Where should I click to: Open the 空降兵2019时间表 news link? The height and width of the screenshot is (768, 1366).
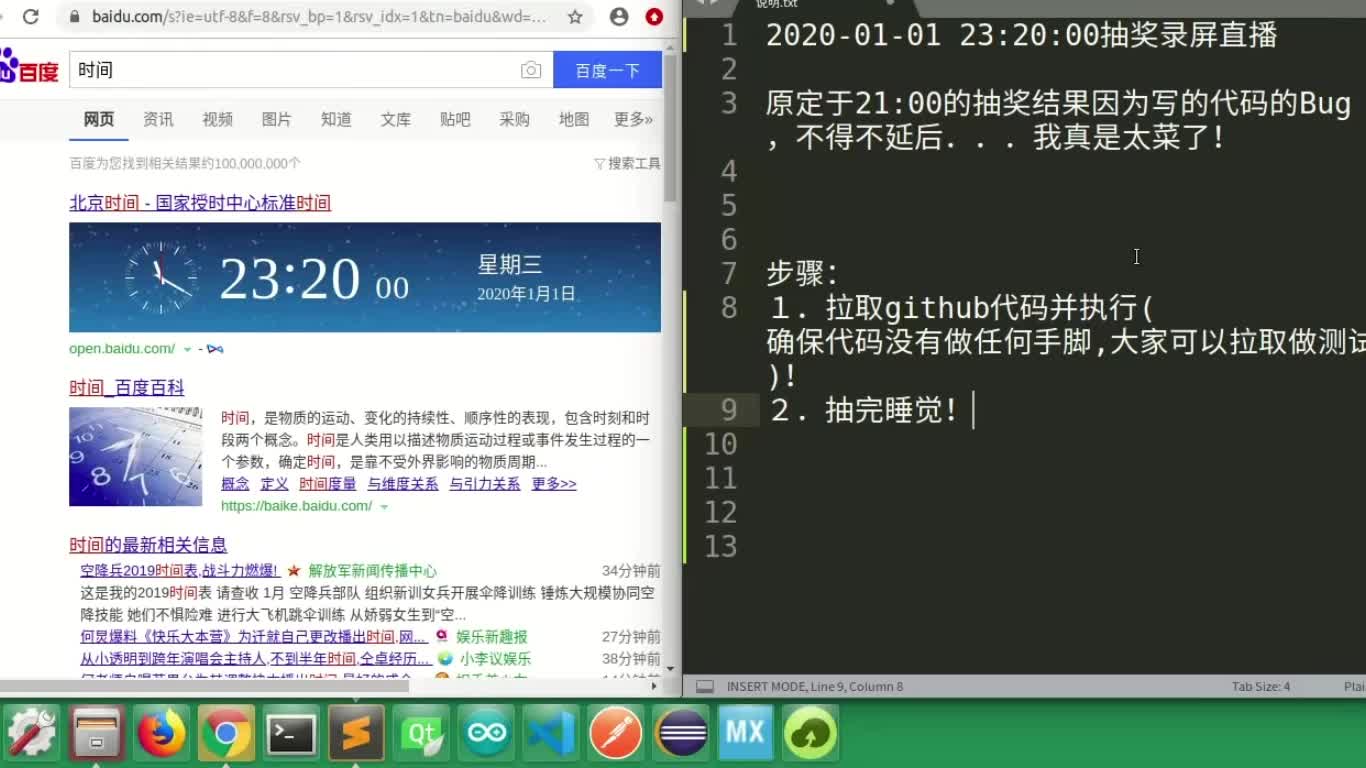click(x=180, y=571)
